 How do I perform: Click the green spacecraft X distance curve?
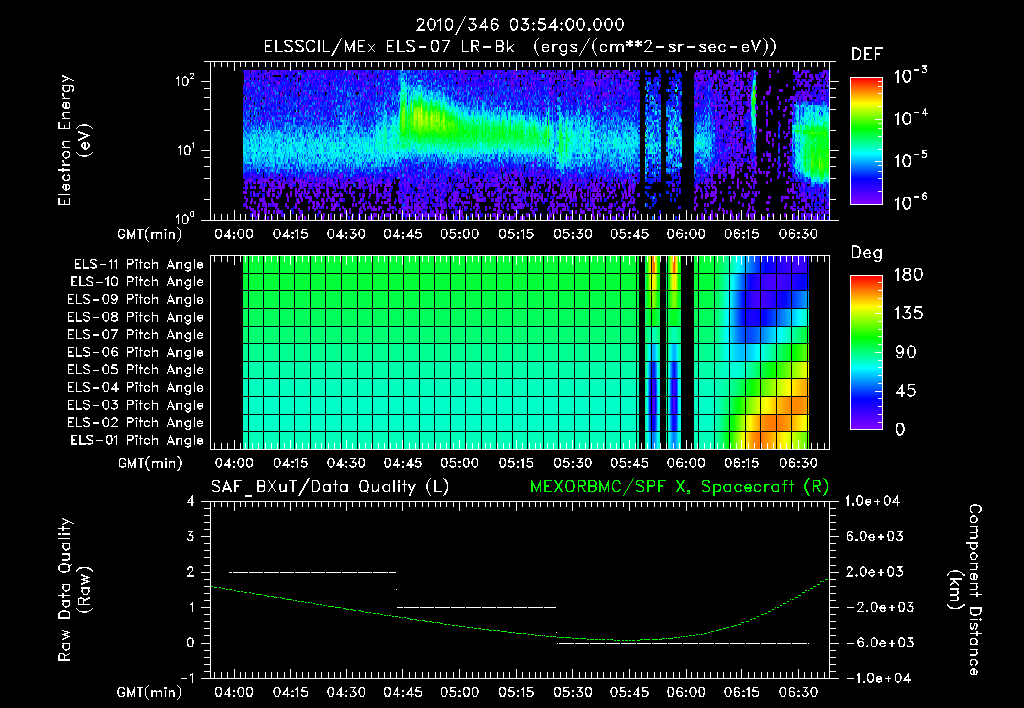click(x=520, y=632)
